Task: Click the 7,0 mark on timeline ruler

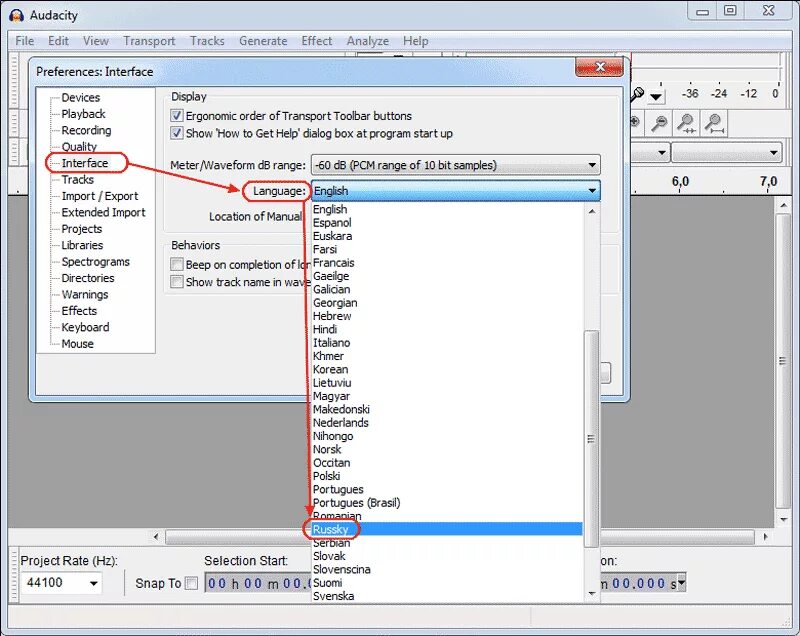Action: click(x=768, y=182)
